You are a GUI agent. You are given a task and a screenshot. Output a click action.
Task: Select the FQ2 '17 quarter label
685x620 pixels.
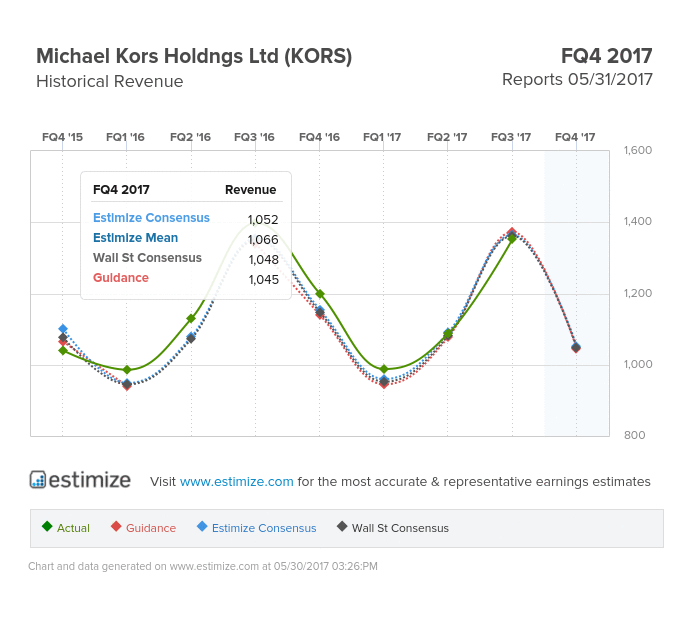447,137
